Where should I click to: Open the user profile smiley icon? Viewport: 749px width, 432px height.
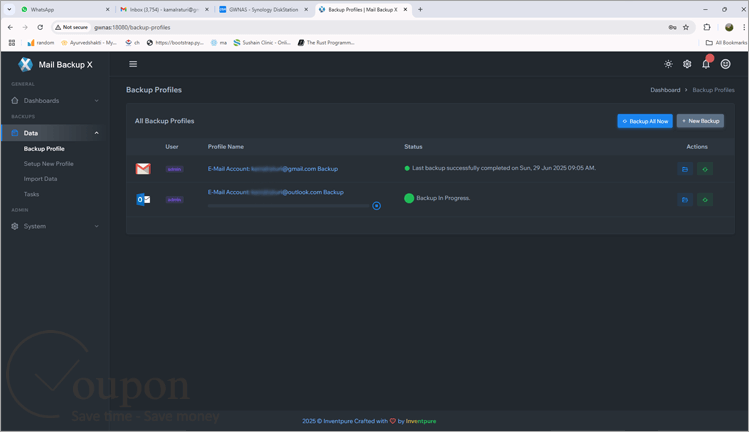coord(725,64)
